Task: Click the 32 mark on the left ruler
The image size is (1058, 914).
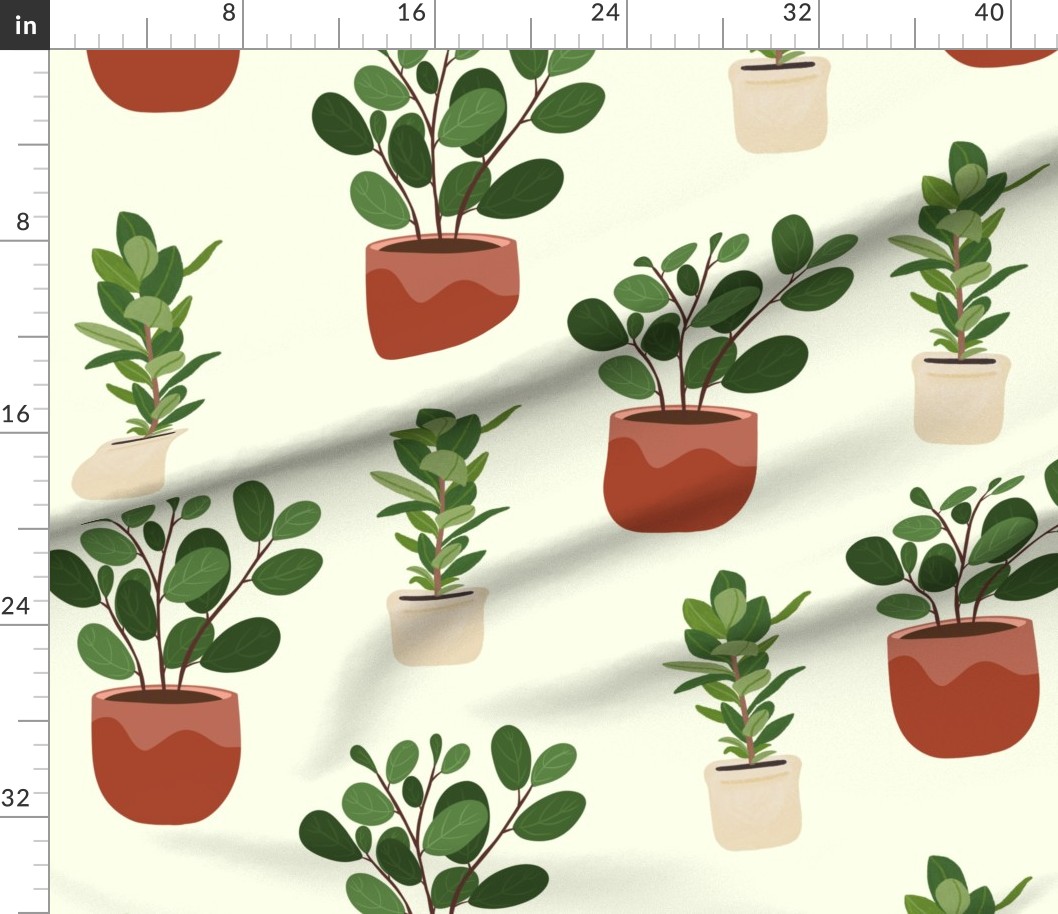Action: [16, 798]
